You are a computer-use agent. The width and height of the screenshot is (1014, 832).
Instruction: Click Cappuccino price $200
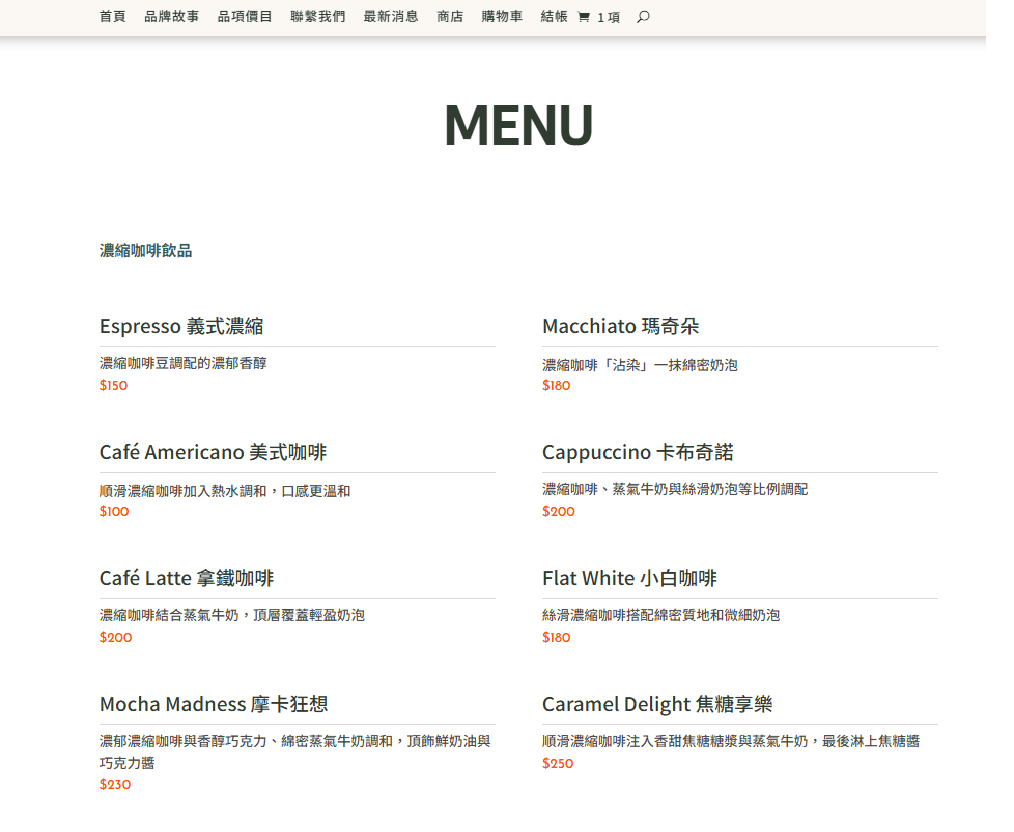click(558, 512)
